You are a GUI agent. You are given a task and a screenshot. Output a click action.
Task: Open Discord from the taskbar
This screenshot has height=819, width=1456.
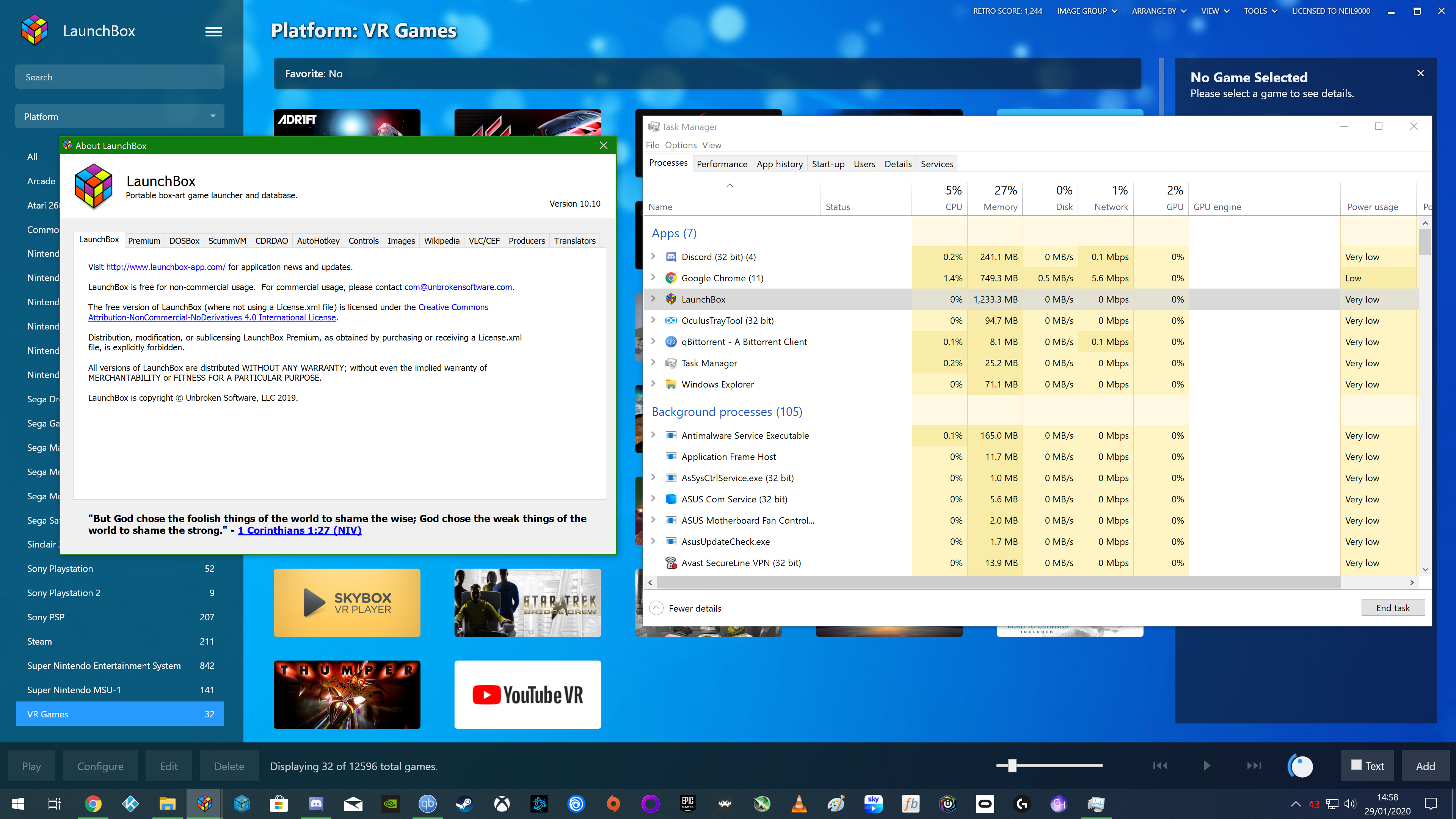tap(316, 804)
